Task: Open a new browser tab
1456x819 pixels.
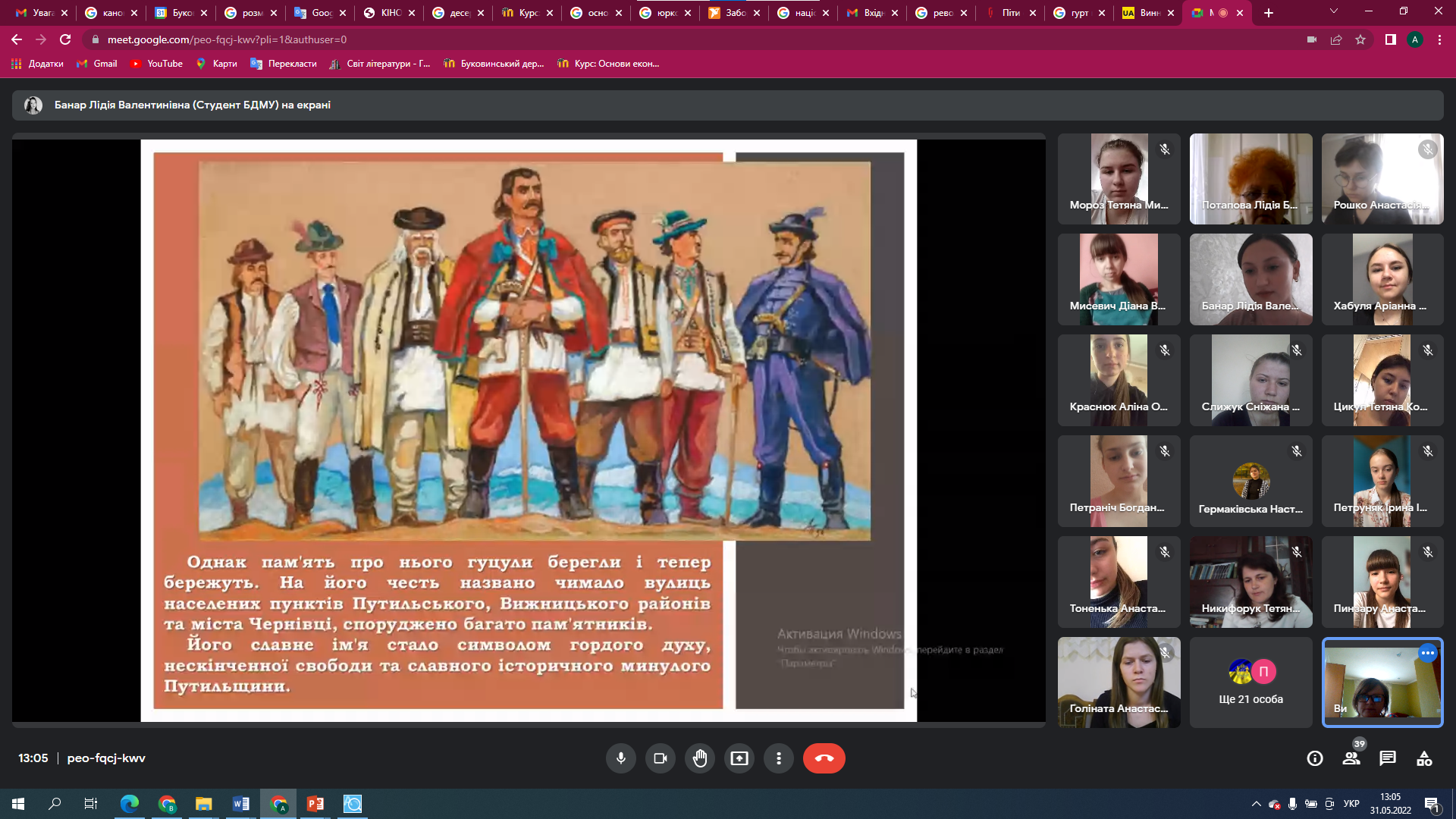Action: (1269, 13)
